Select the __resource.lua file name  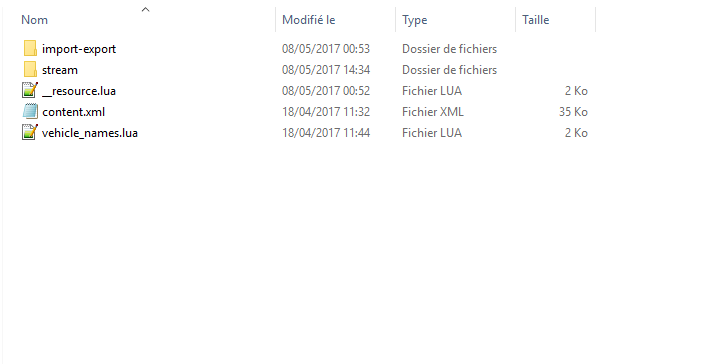click(79, 91)
